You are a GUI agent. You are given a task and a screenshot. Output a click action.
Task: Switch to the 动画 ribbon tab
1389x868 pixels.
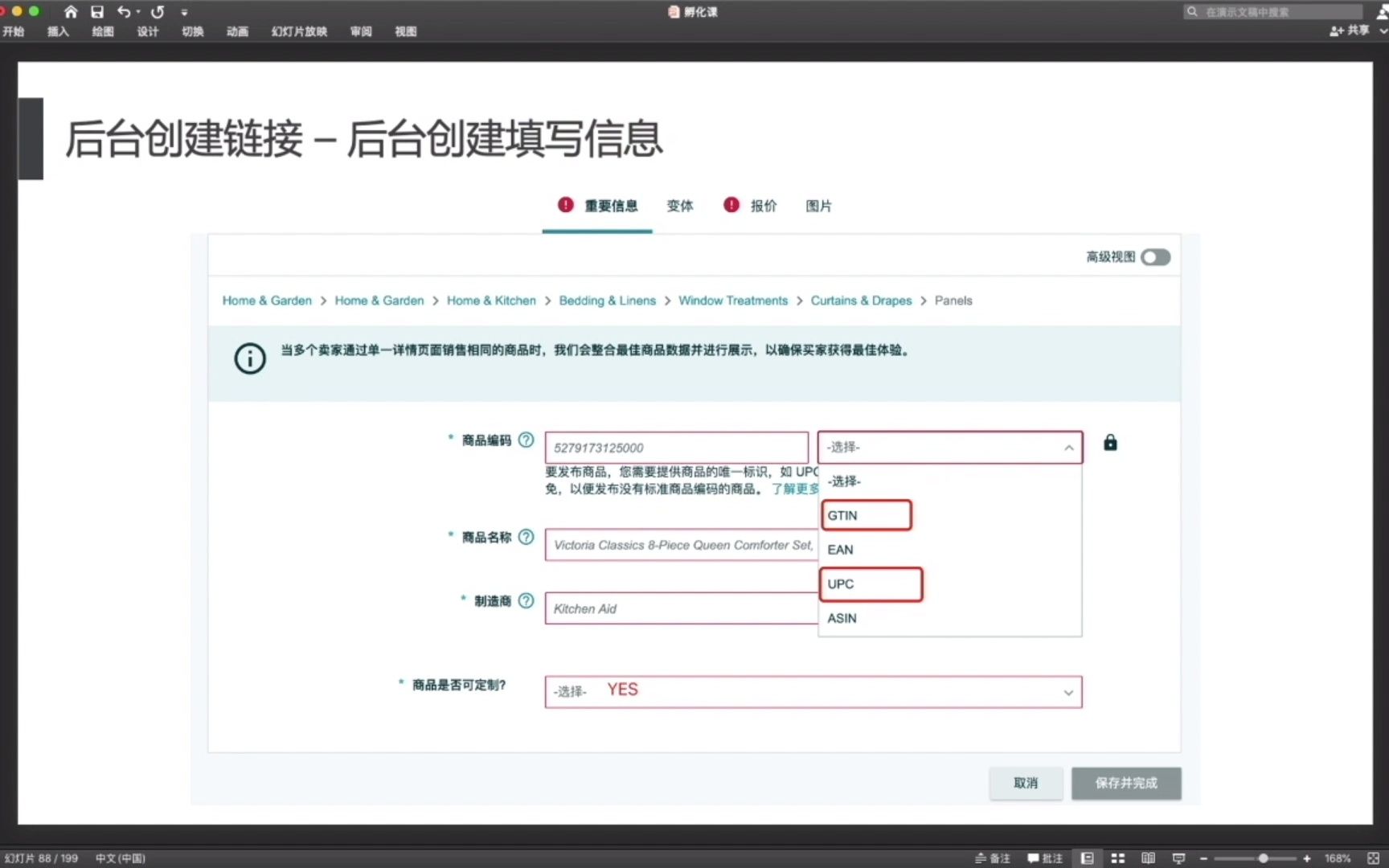tap(237, 31)
